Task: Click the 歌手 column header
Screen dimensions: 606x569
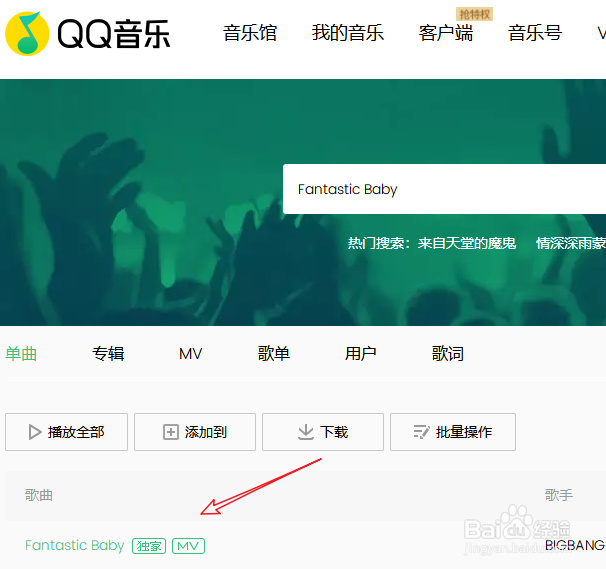Action: (x=559, y=495)
